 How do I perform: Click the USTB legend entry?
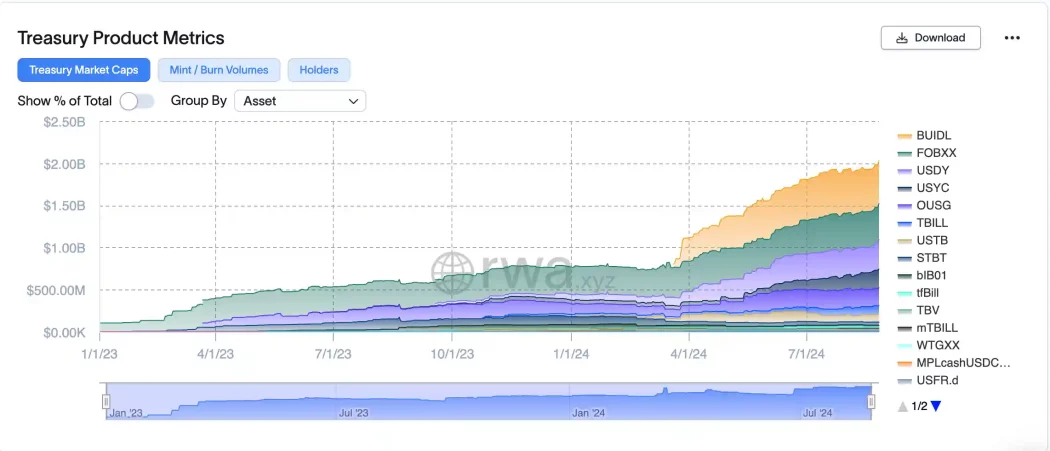[932, 240]
